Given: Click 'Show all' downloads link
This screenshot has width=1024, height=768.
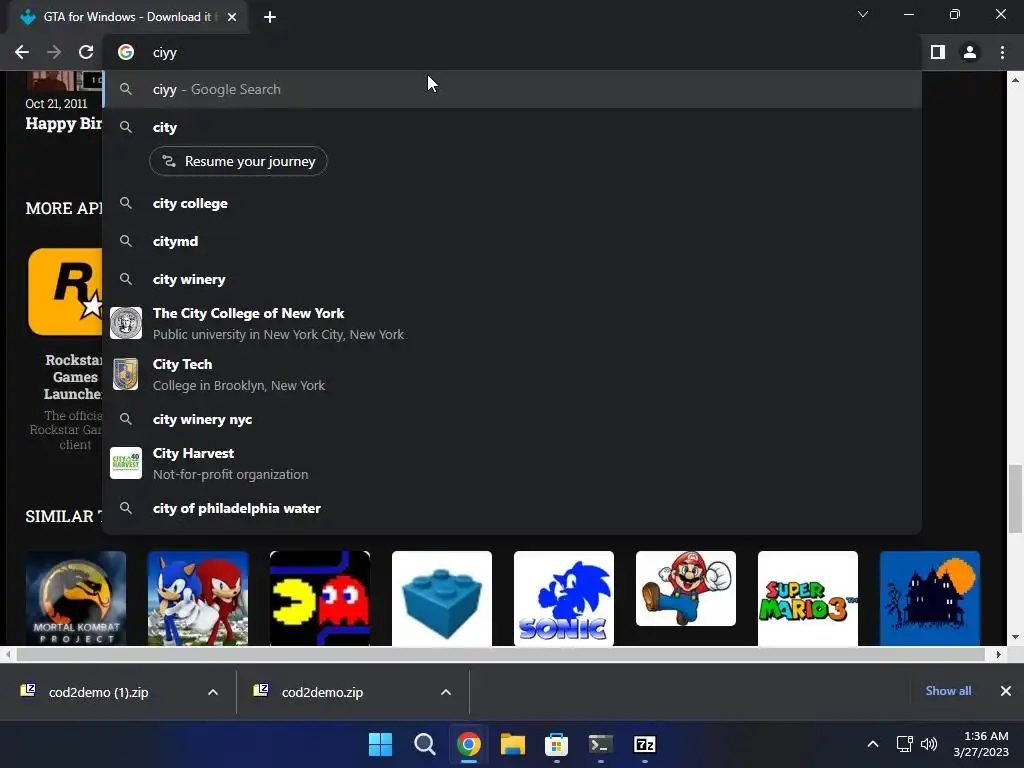Looking at the screenshot, I should [948, 691].
